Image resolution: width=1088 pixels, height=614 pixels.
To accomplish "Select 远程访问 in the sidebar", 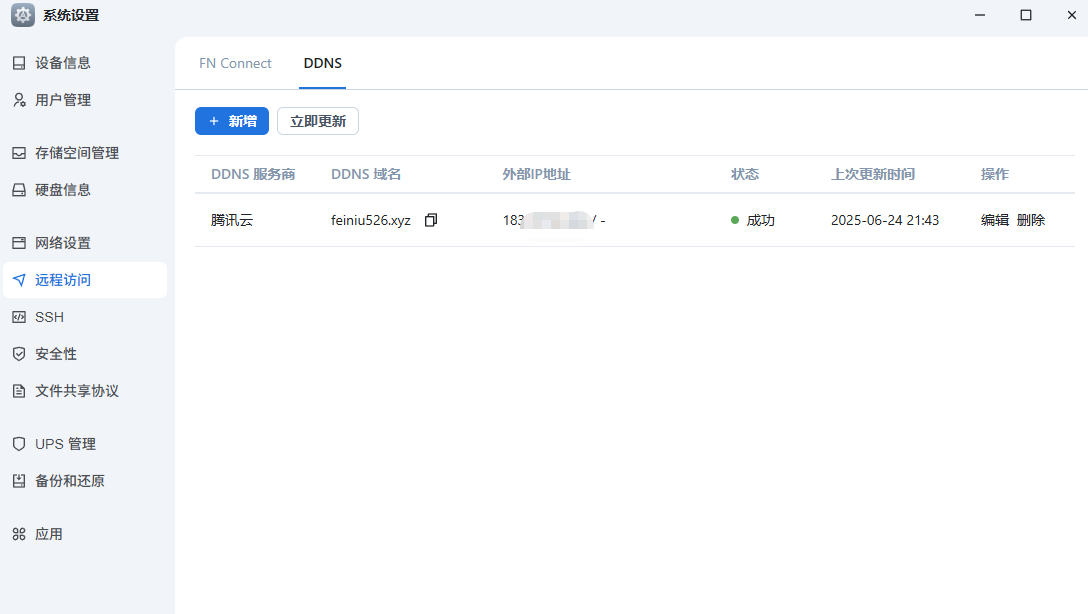I will 85,280.
